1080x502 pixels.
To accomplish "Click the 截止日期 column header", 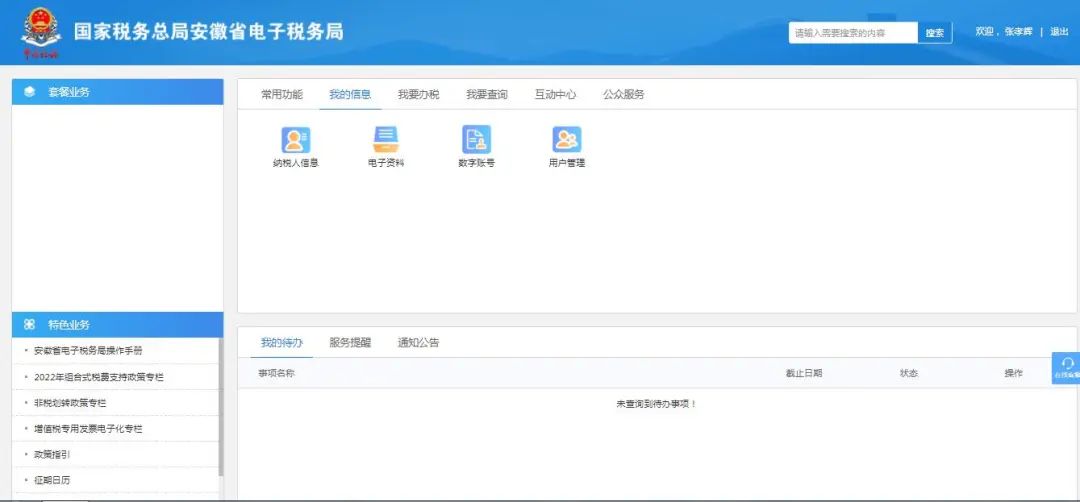I will click(x=804, y=373).
